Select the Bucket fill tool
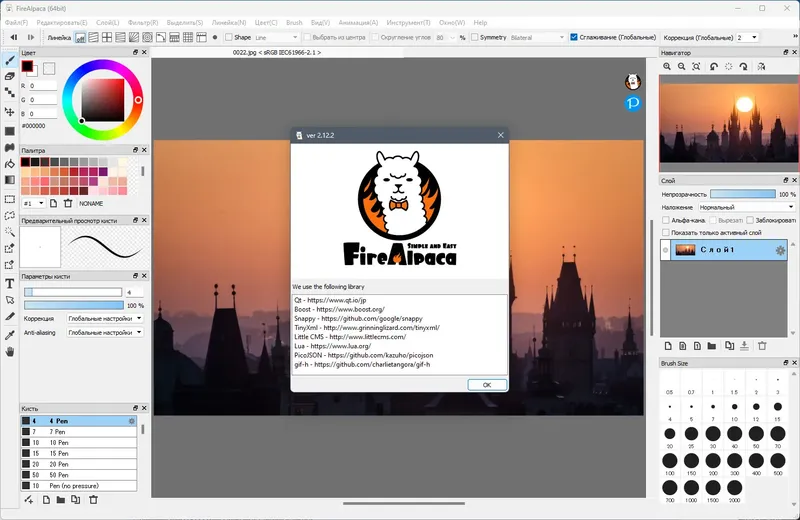Viewport: 800px width, 520px height. click(x=10, y=164)
